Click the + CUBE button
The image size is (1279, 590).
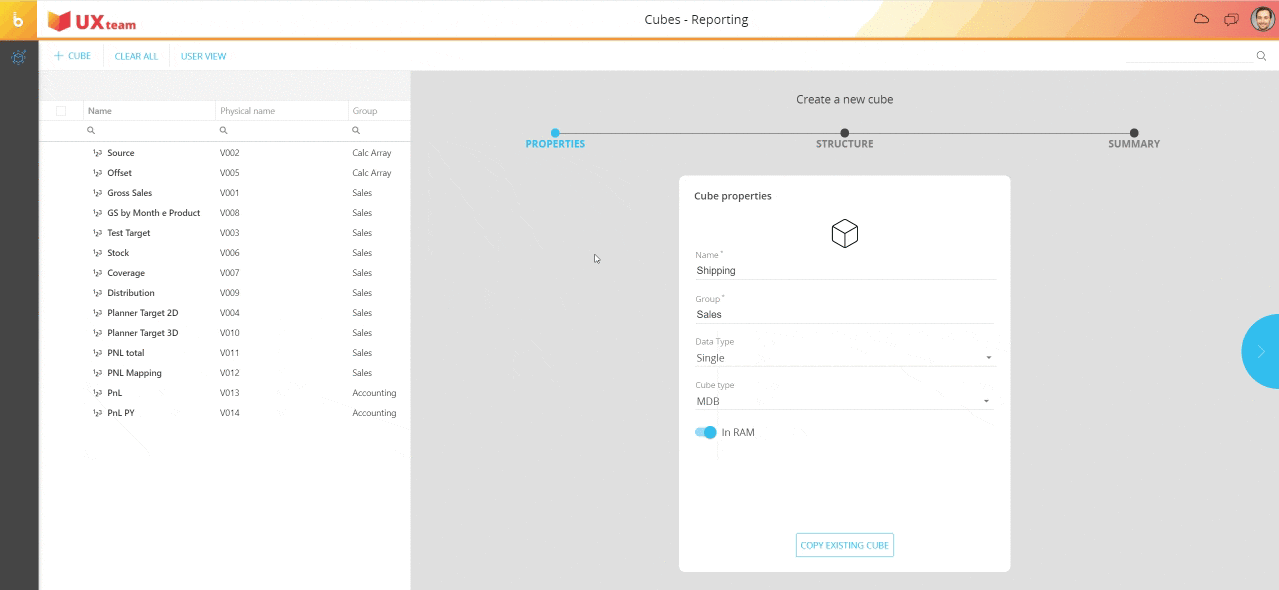(x=72, y=56)
